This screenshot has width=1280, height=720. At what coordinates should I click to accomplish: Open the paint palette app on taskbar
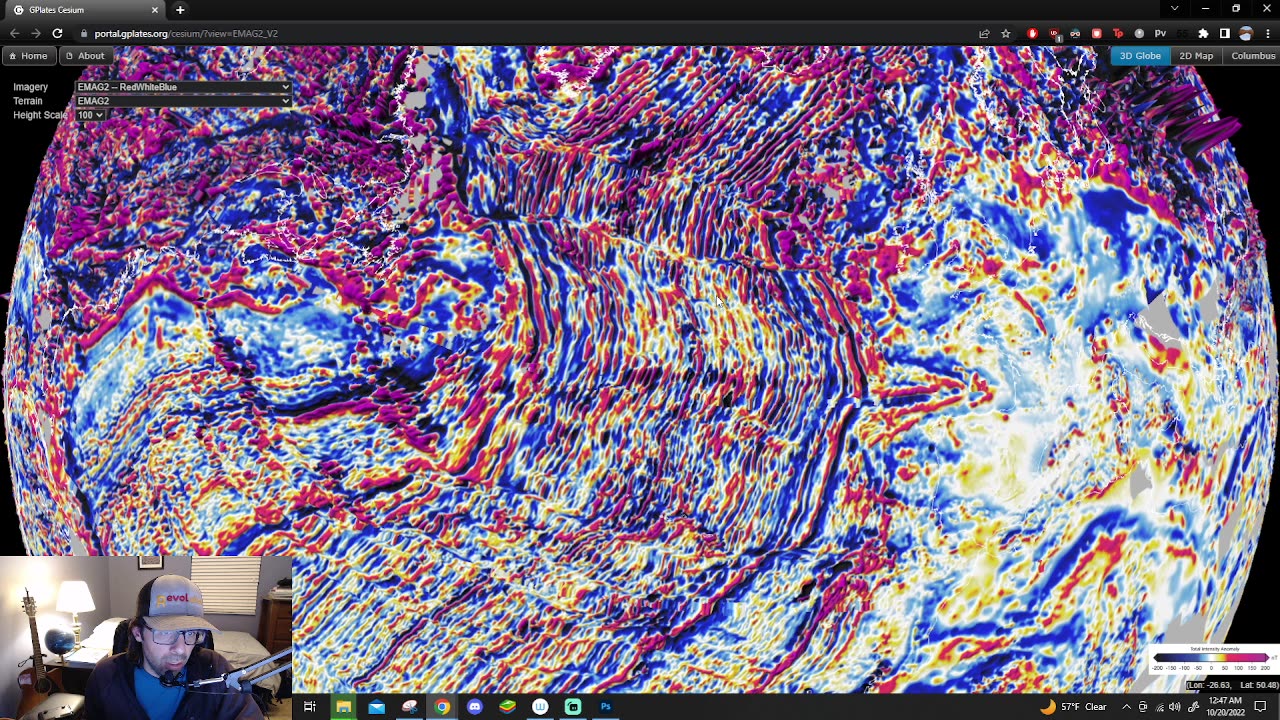point(409,707)
